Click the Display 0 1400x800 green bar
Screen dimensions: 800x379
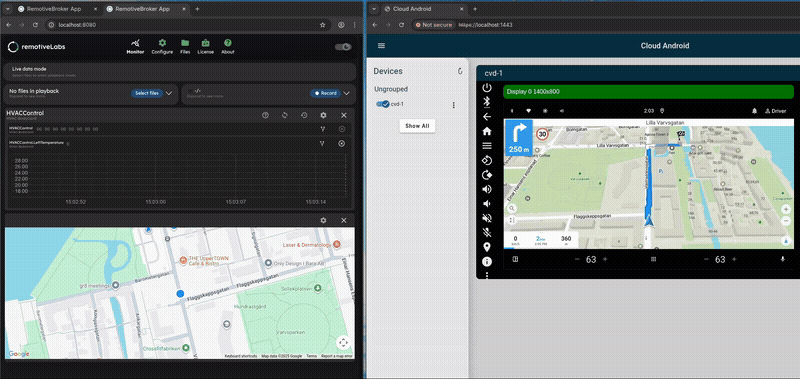tap(648, 92)
